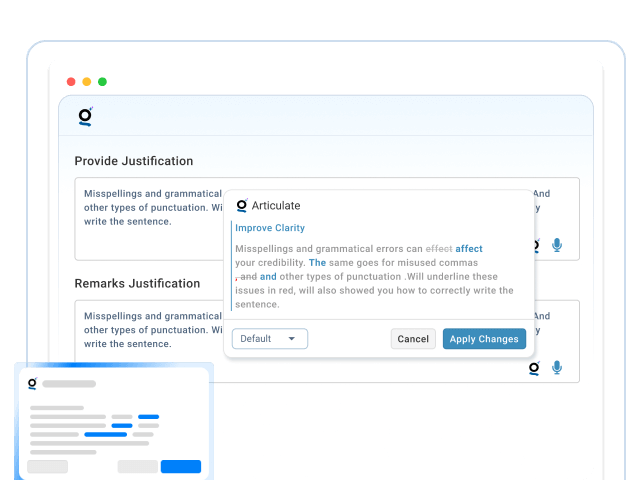Click the app logo in the header bar
The width and height of the screenshot is (644, 480).
pos(85,117)
